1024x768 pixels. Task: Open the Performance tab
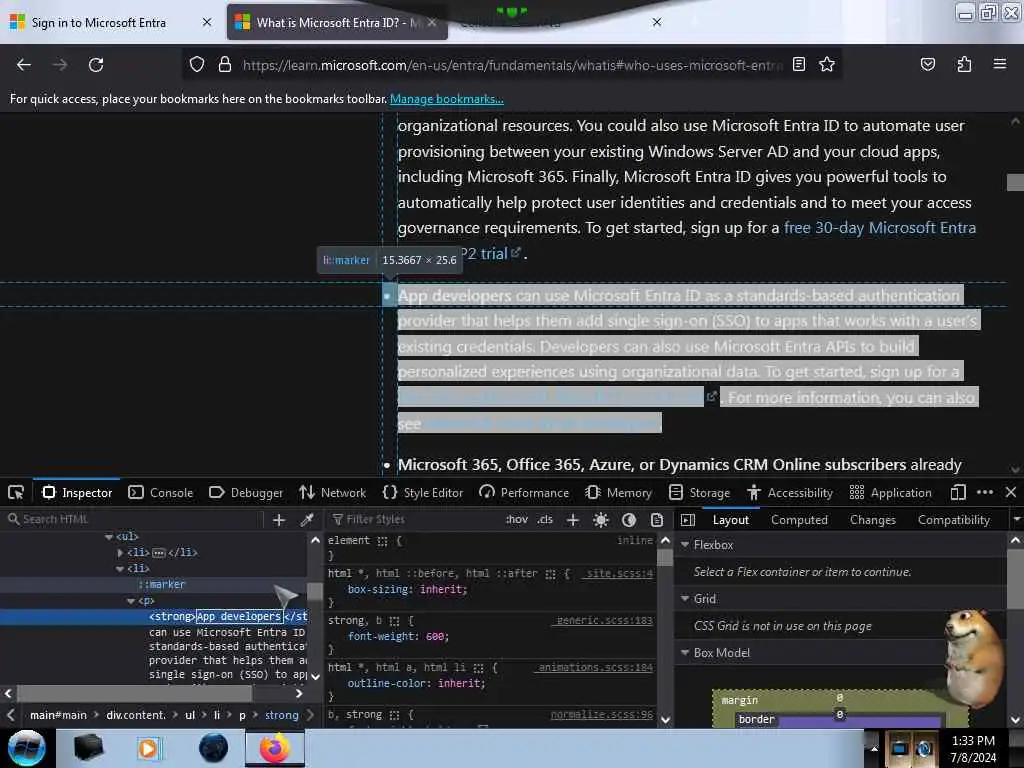[524, 492]
